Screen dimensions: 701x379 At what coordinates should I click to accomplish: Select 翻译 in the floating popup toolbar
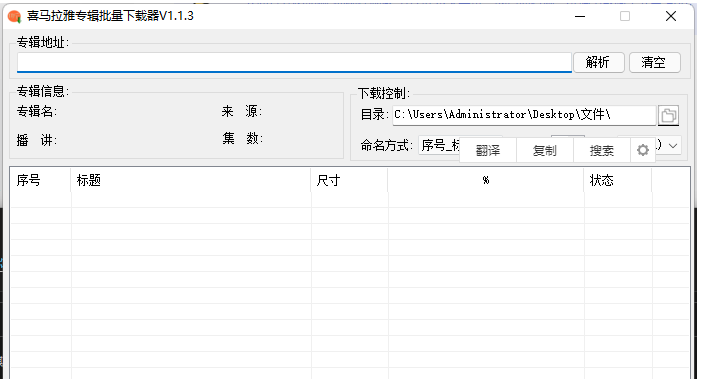tap(488, 150)
